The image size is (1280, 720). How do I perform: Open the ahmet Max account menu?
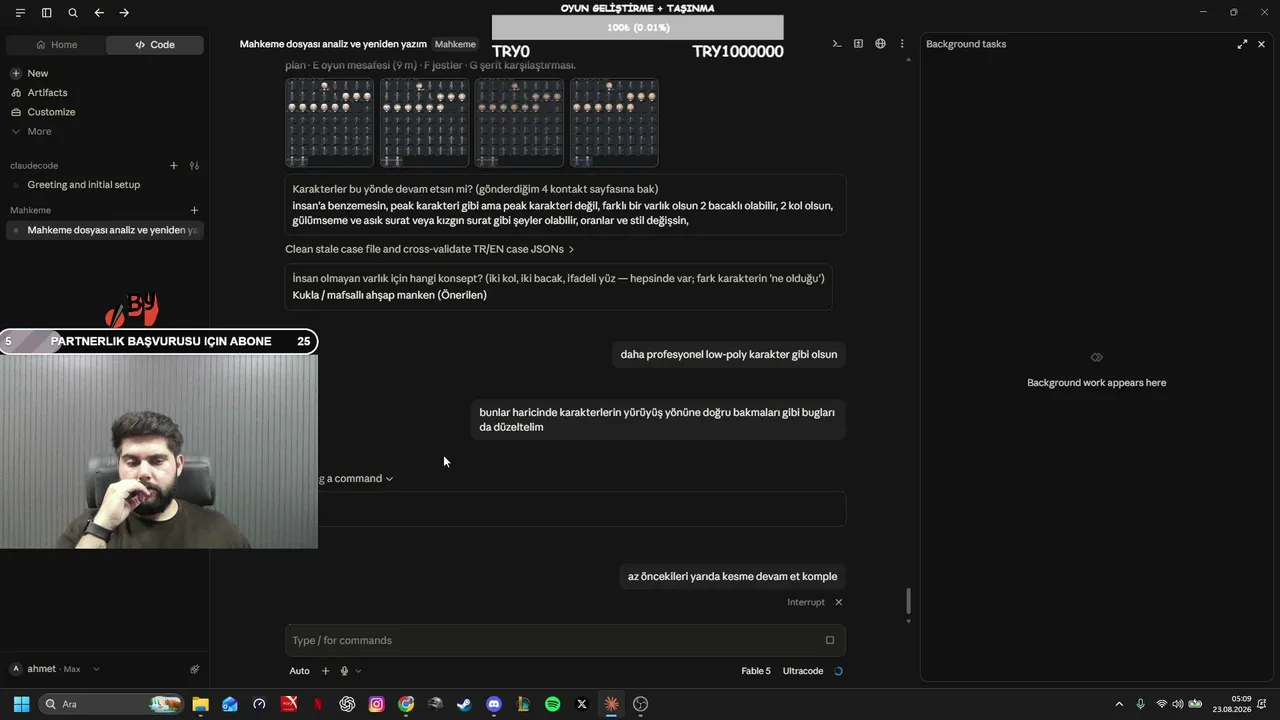tap(55, 669)
